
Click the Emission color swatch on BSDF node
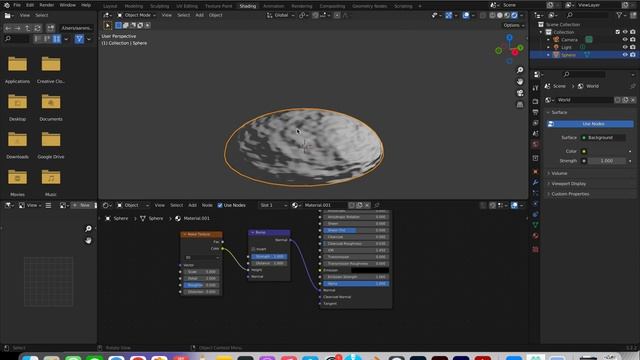370,270
